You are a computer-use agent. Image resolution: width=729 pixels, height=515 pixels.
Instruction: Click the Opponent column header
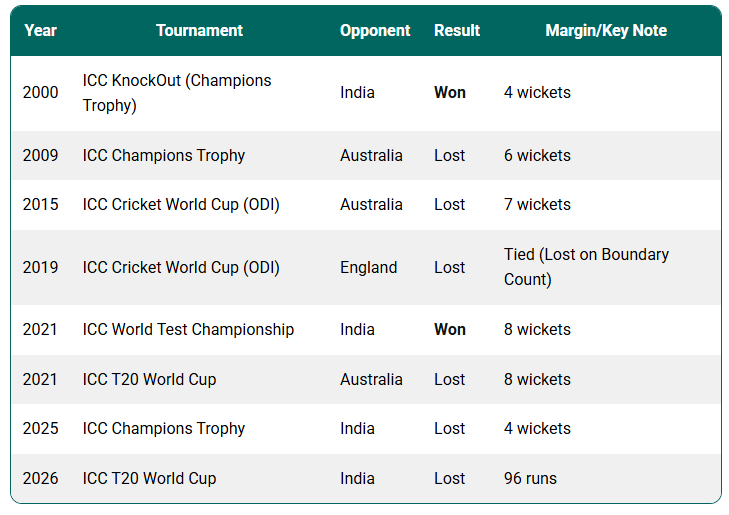point(375,30)
